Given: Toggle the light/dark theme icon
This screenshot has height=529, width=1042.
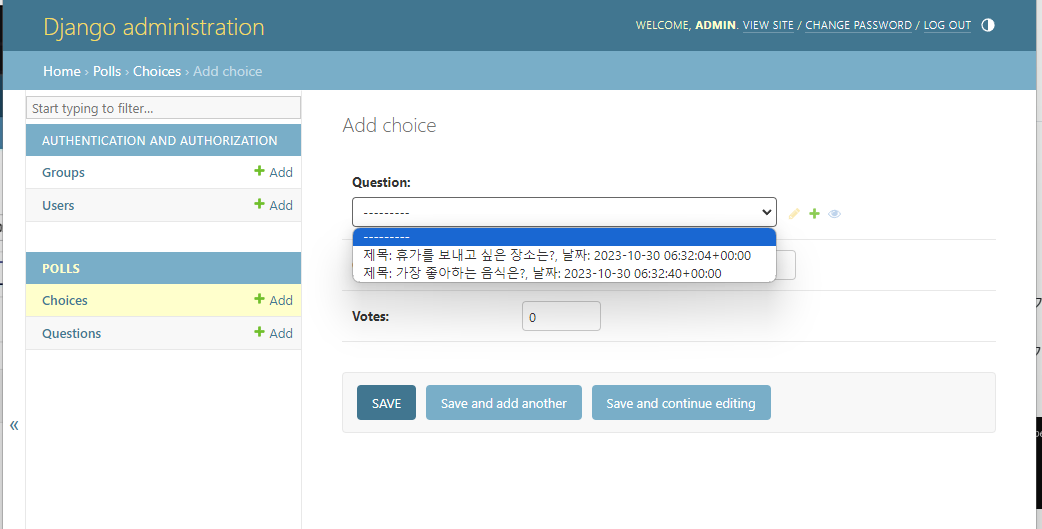Looking at the screenshot, I should pyautogui.click(x=988, y=25).
